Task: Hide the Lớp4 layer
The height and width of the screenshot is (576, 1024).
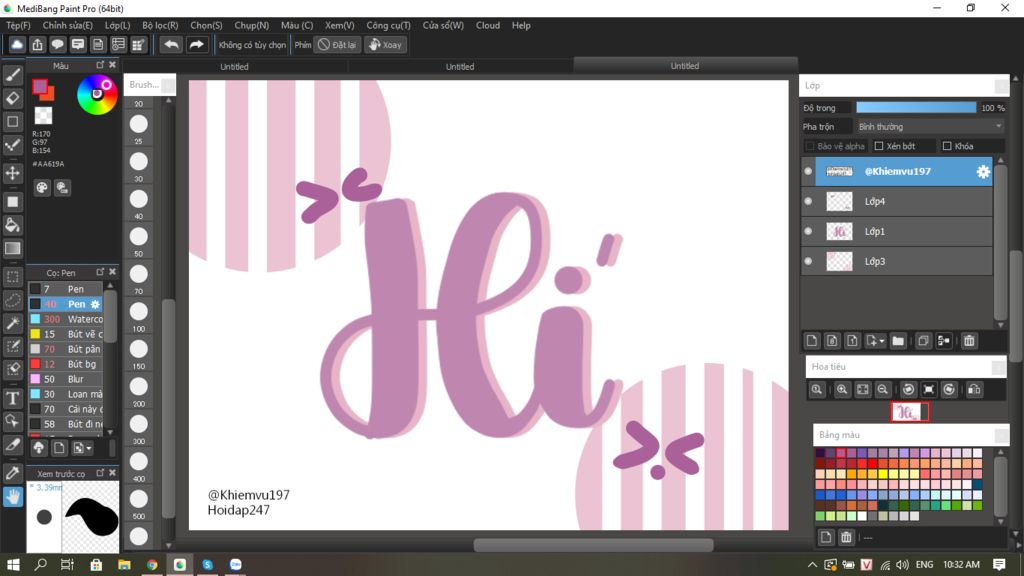Action: (x=808, y=201)
